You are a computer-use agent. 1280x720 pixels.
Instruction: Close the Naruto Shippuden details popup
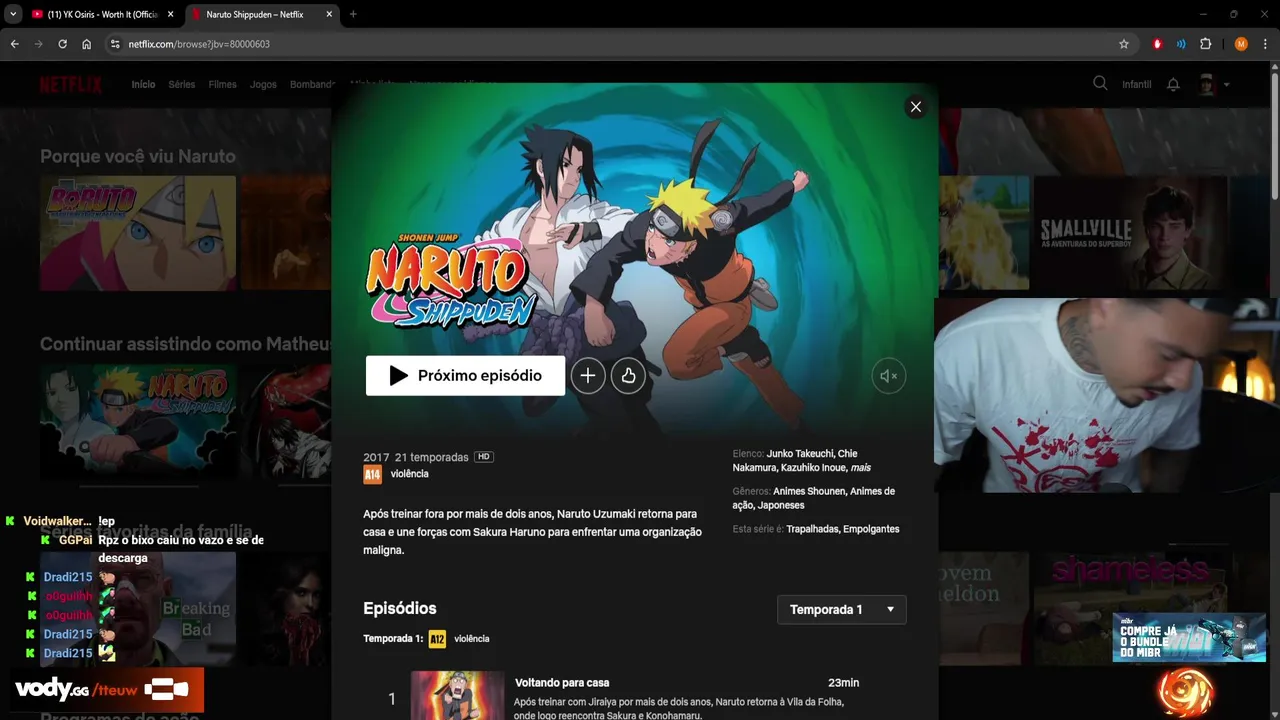(x=915, y=107)
